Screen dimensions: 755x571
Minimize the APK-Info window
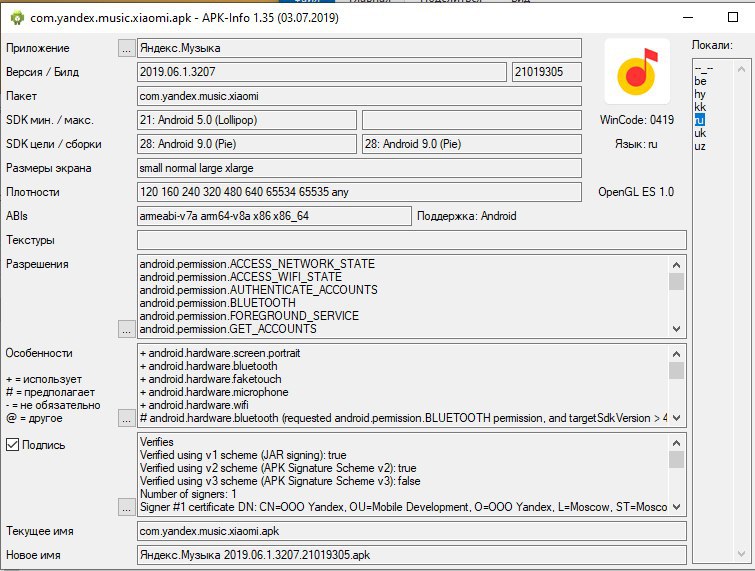coord(688,18)
